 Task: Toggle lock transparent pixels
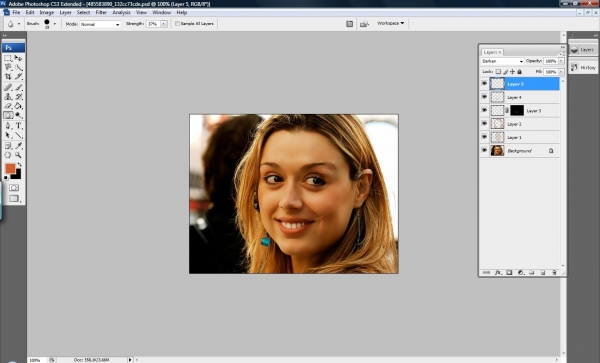coord(498,72)
